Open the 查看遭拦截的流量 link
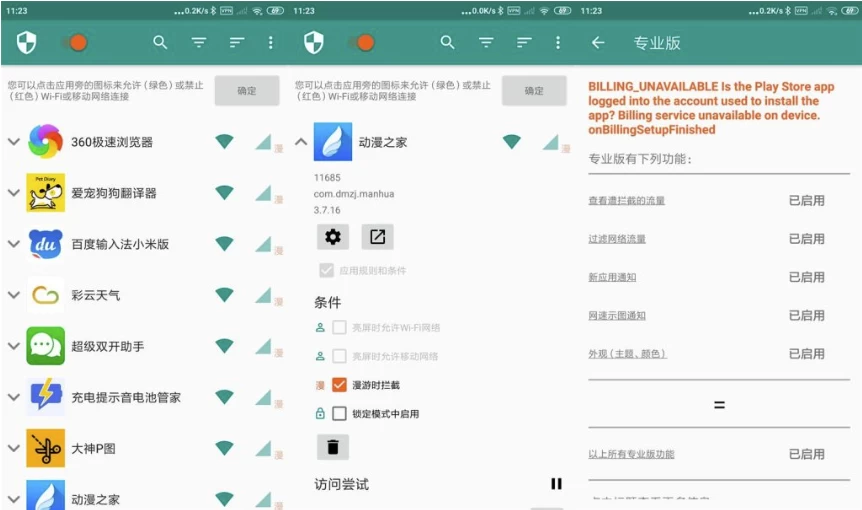 click(x=626, y=201)
